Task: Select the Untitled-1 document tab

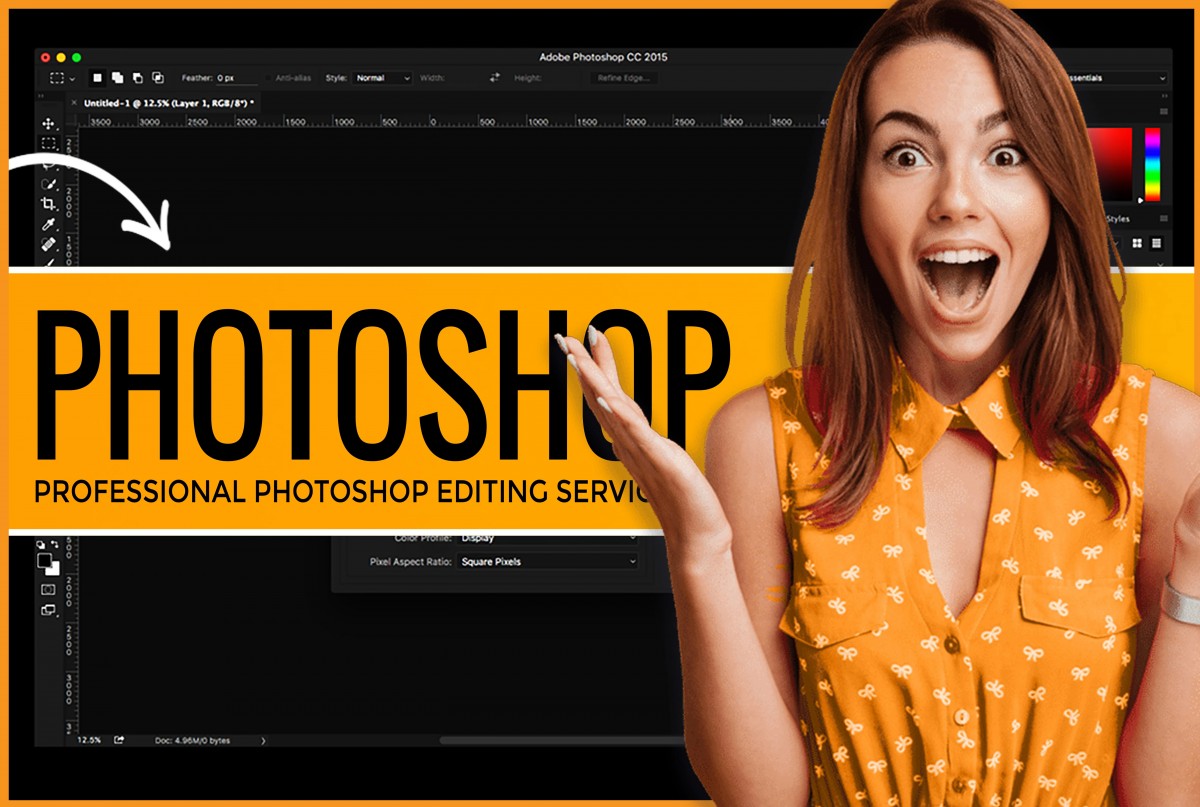Action: (168, 103)
